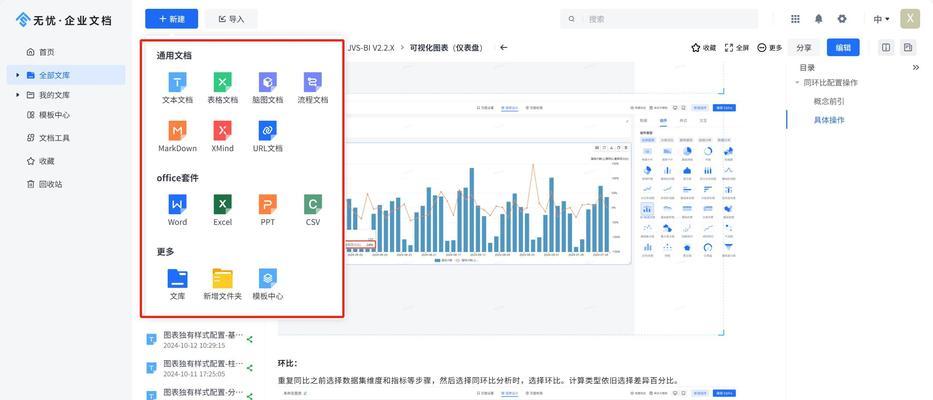Viewport: 933px width, 400px height.
Task: Choose the 脑图文档 mind map icon
Action: [x=267, y=83]
